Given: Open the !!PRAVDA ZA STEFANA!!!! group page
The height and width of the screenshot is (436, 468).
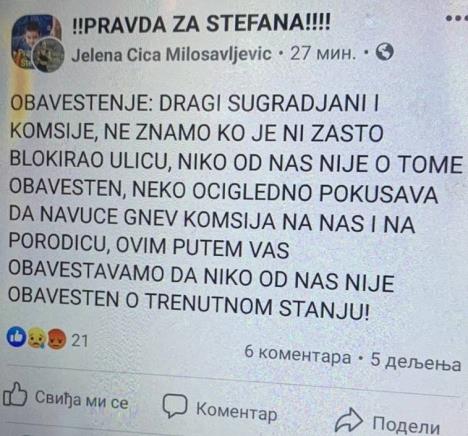Looking at the screenshot, I should point(201,24).
